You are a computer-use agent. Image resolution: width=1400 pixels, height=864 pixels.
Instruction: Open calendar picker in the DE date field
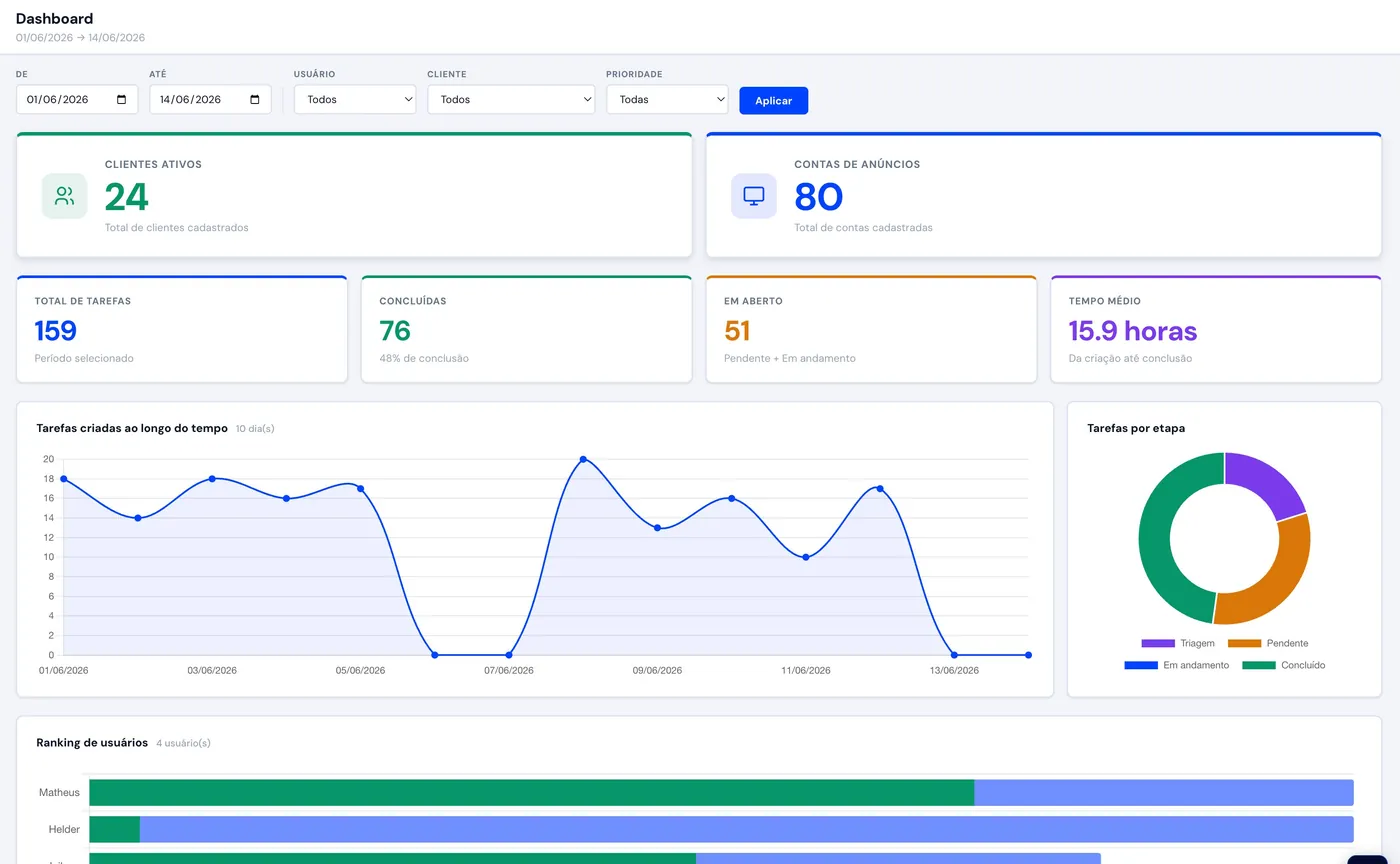point(122,100)
